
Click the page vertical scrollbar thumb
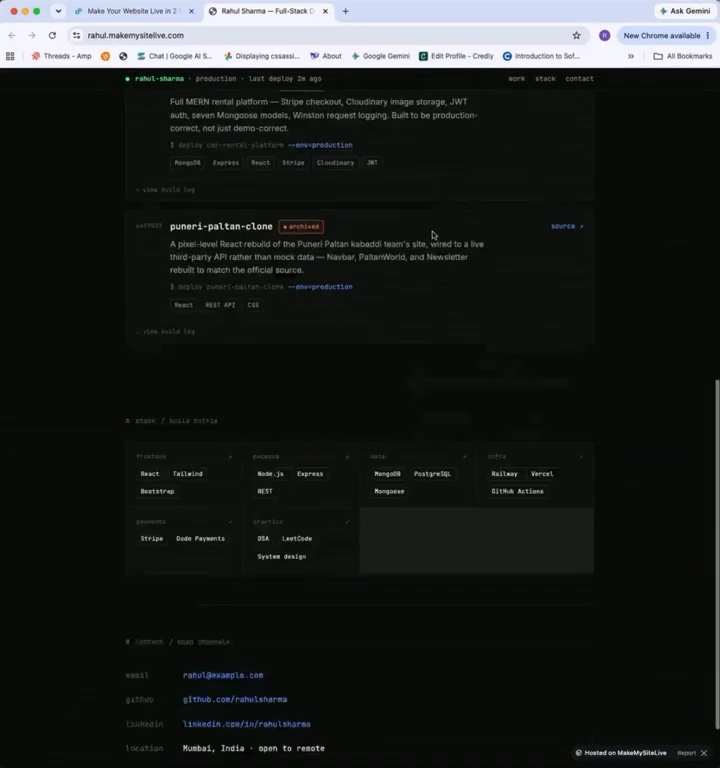[x=717, y=553]
